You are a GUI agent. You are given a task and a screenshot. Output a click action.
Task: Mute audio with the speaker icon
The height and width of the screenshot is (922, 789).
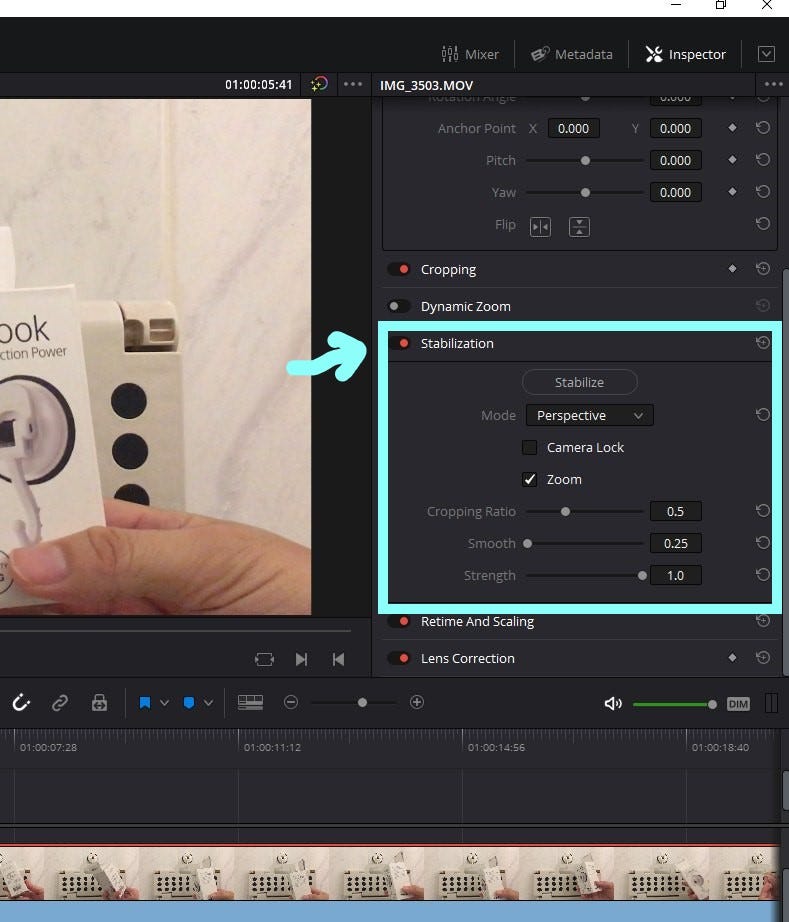point(613,703)
